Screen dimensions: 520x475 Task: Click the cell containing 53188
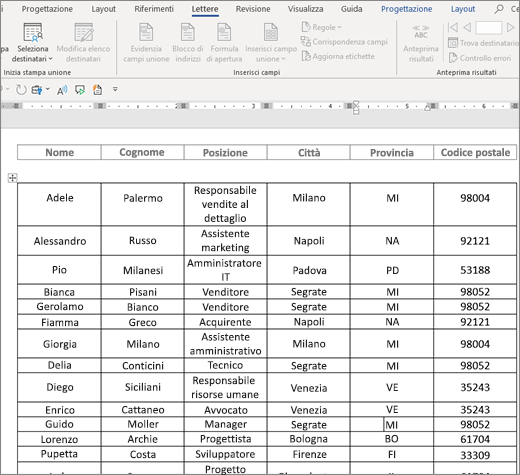[x=475, y=270]
